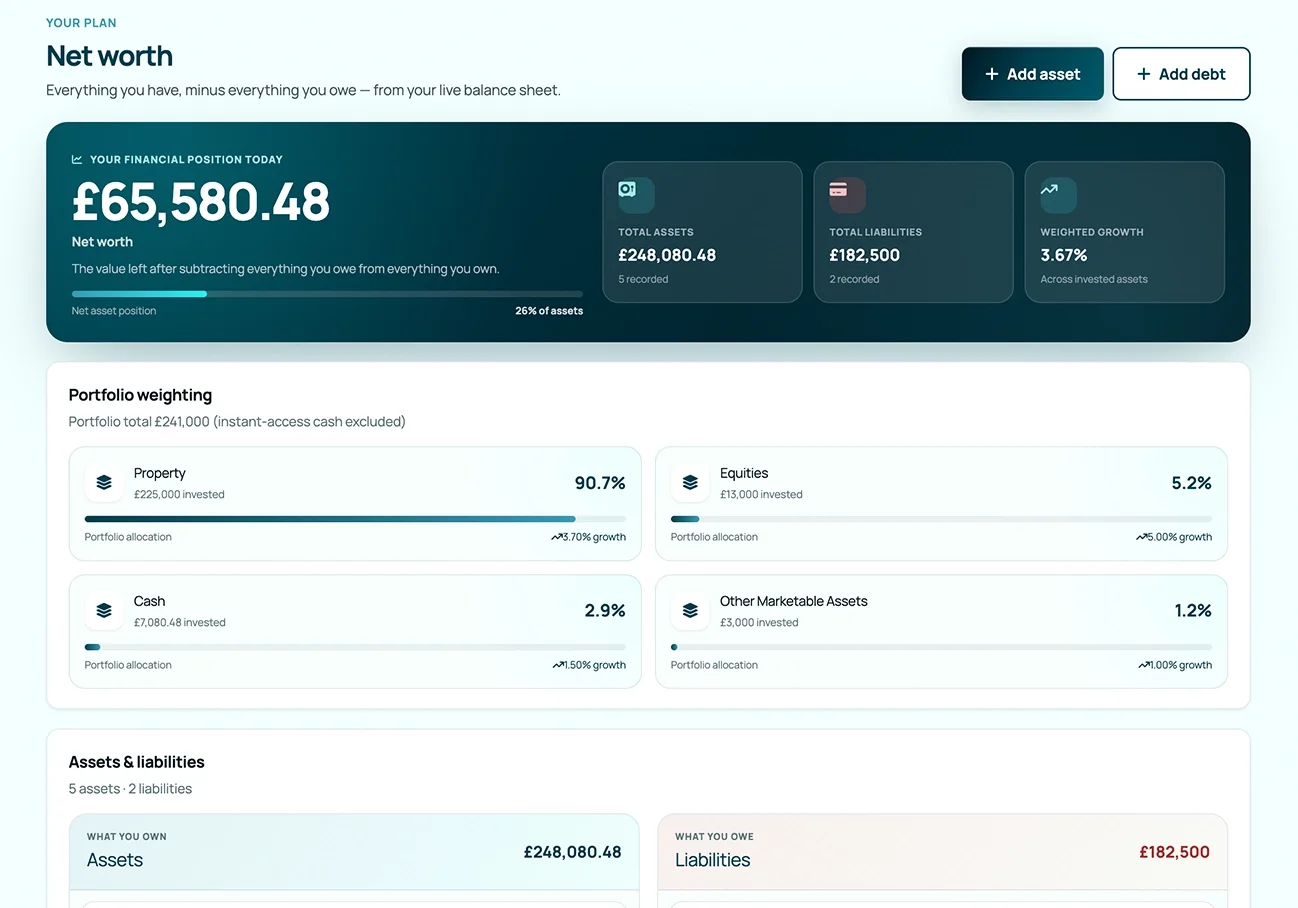Click the trend arrow next to 3.70% growth

coord(557,537)
